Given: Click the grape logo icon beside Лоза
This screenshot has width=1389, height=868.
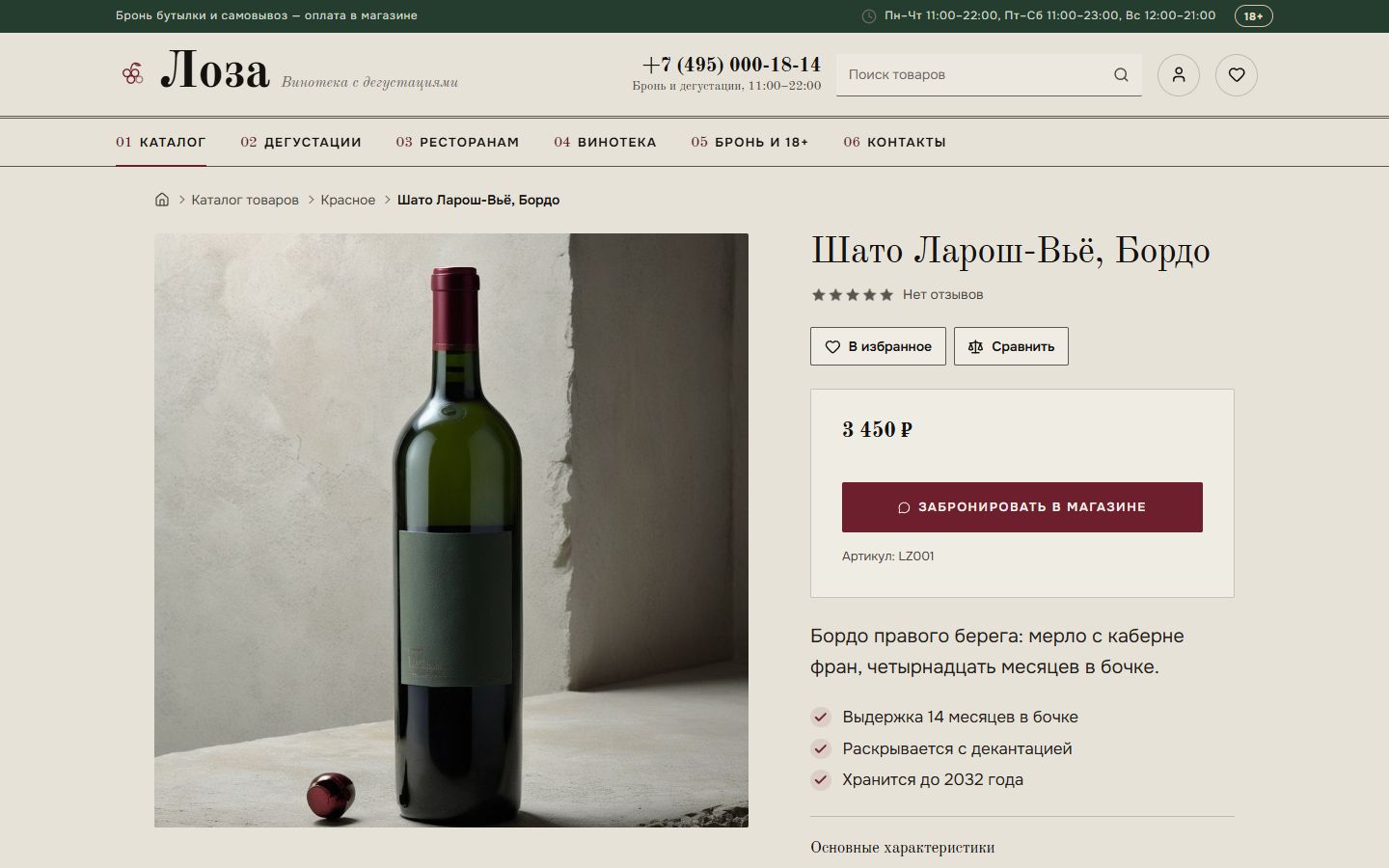Looking at the screenshot, I should point(132,74).
